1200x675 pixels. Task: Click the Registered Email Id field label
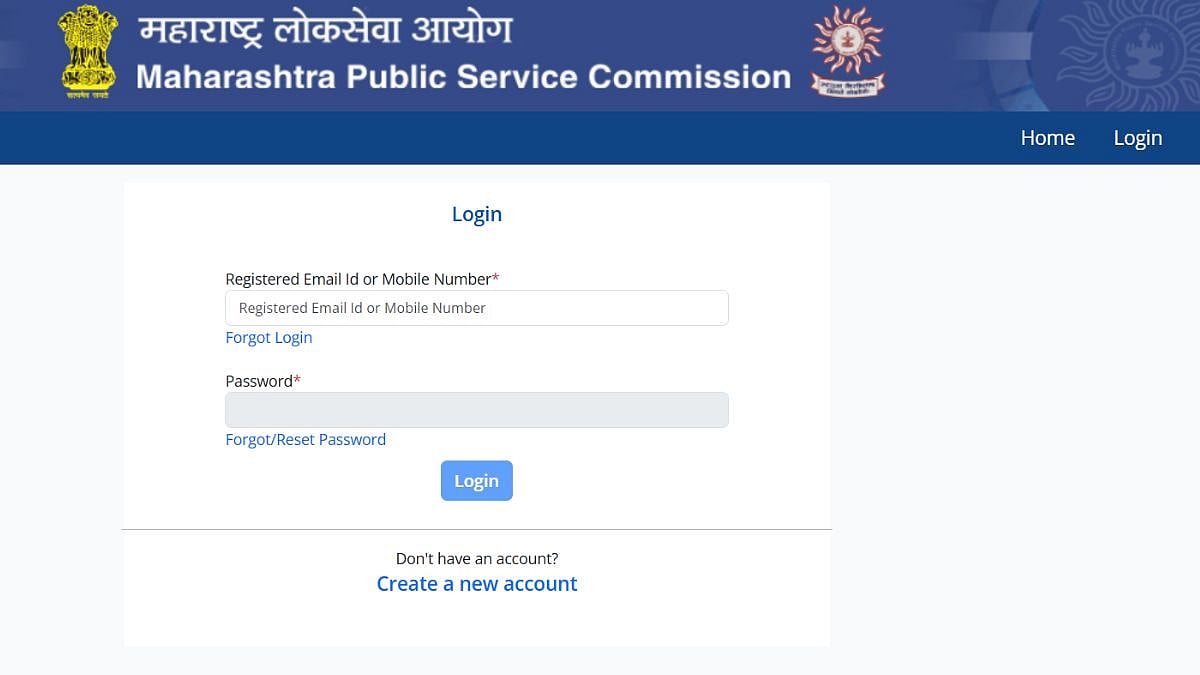[356, 279]
